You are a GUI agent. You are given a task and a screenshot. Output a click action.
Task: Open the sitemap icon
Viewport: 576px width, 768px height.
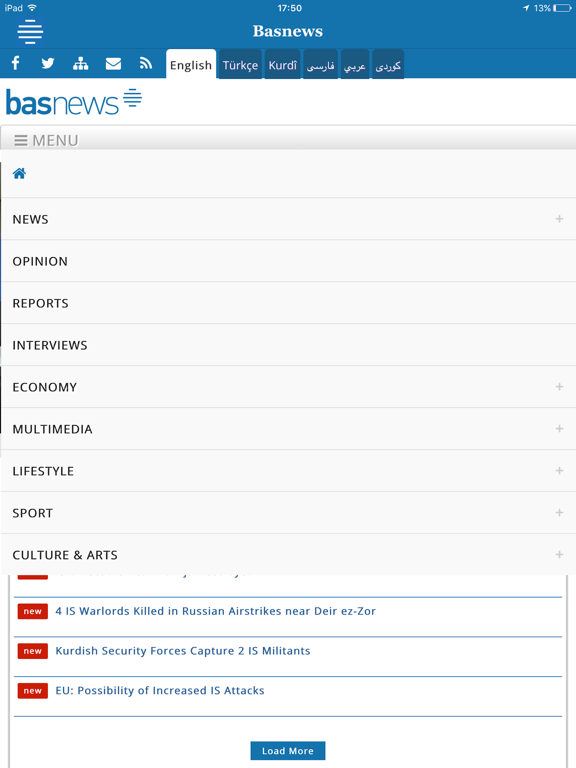tap(80, 63)
